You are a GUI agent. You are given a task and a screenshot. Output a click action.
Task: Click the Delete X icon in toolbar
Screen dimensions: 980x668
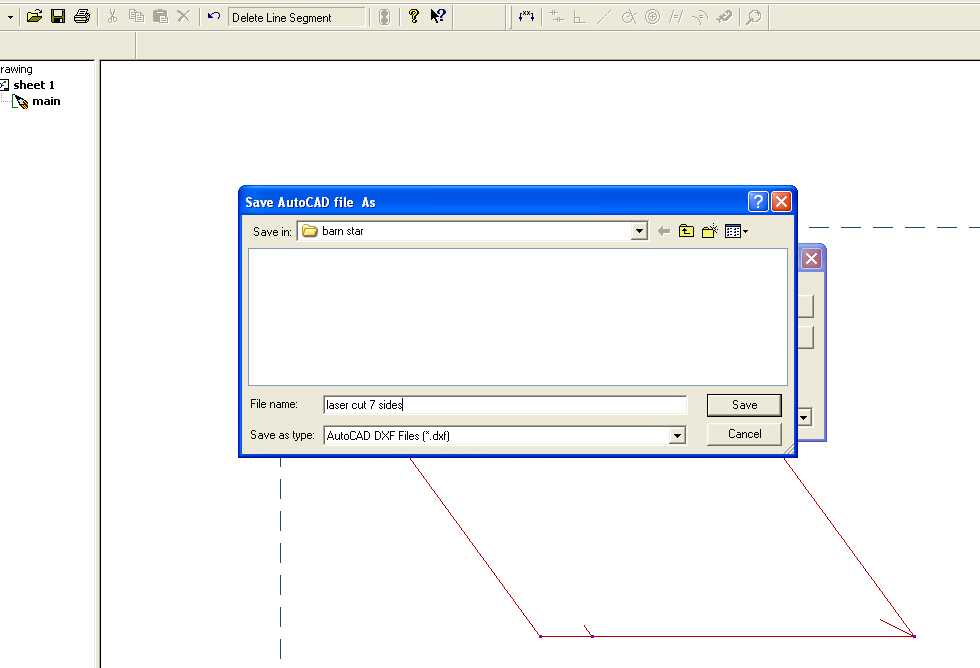click(x=184, y=16)
